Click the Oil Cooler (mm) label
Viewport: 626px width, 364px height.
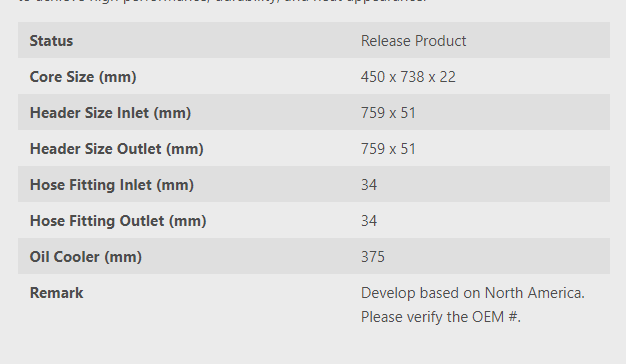[x=85, y=257]
